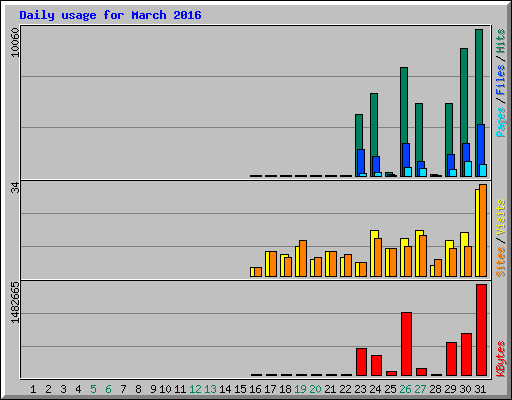The width and height of the screenshot is (512, 400).
Task: Select the green hits bar for day 31
Action: pos(479,77)
